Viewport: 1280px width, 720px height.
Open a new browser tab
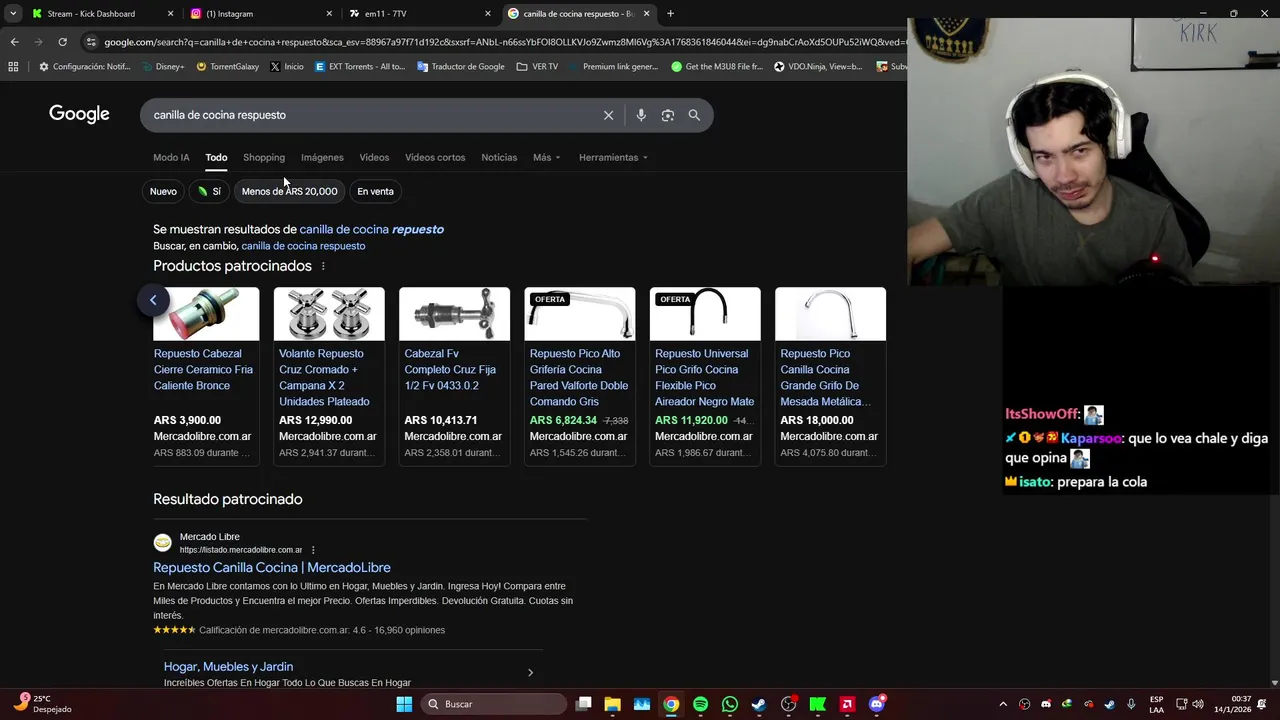point(670,14)
